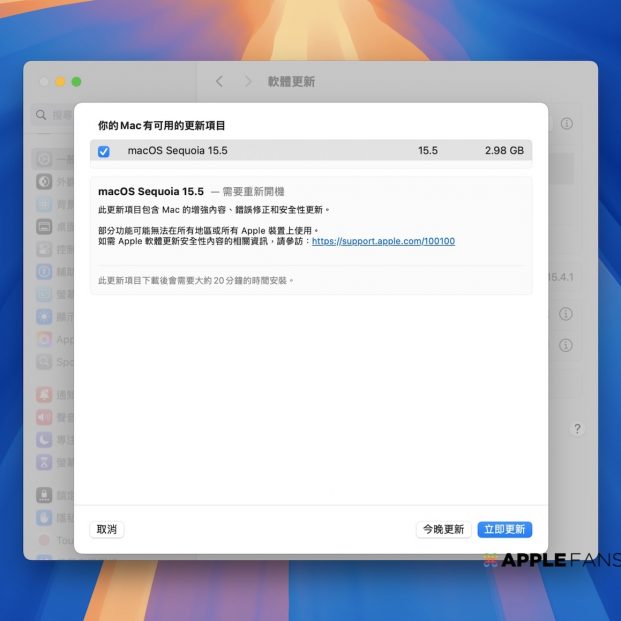Open the support.apple.com/100100 link
The width and height of the screenshot is (621, 621).
click(x=383, y=241)
